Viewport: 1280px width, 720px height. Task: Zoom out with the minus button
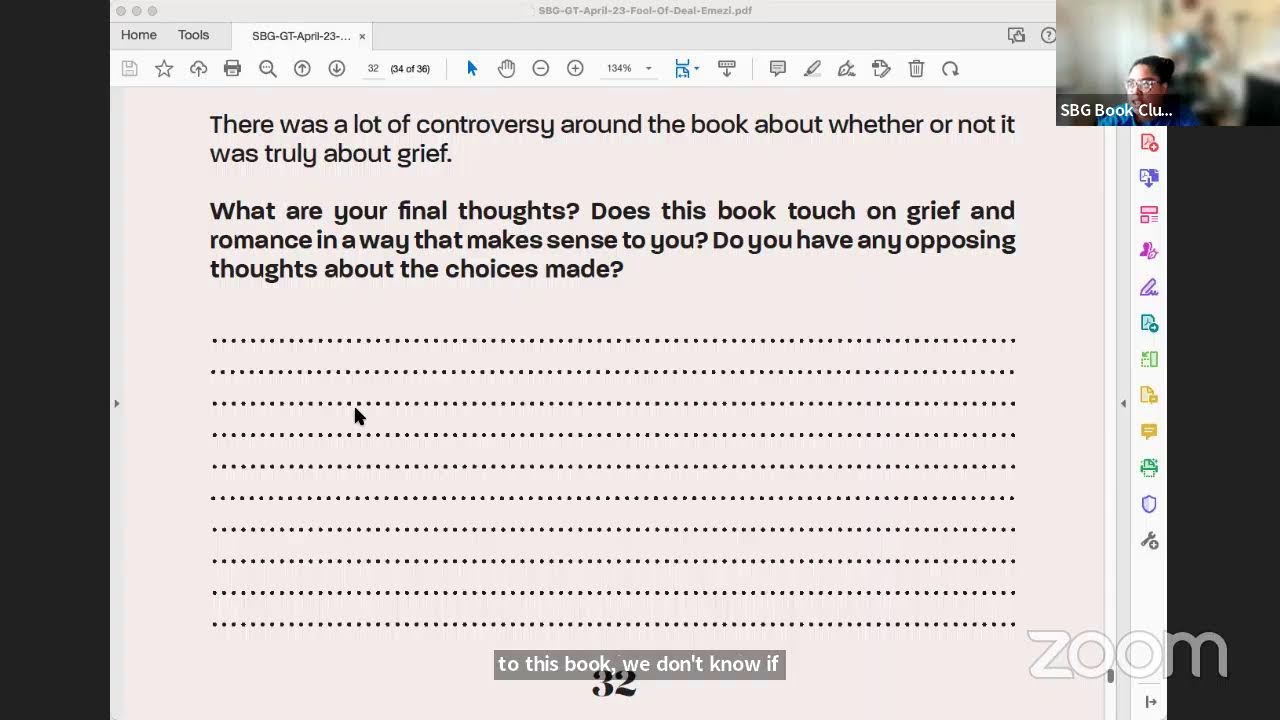click(541, 68)
